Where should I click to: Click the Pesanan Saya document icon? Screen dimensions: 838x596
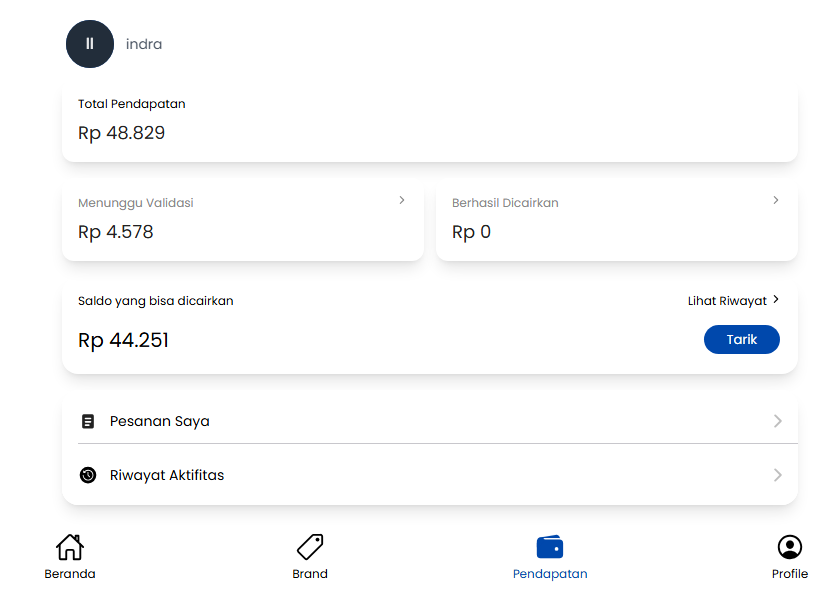[x=88, y=421]
